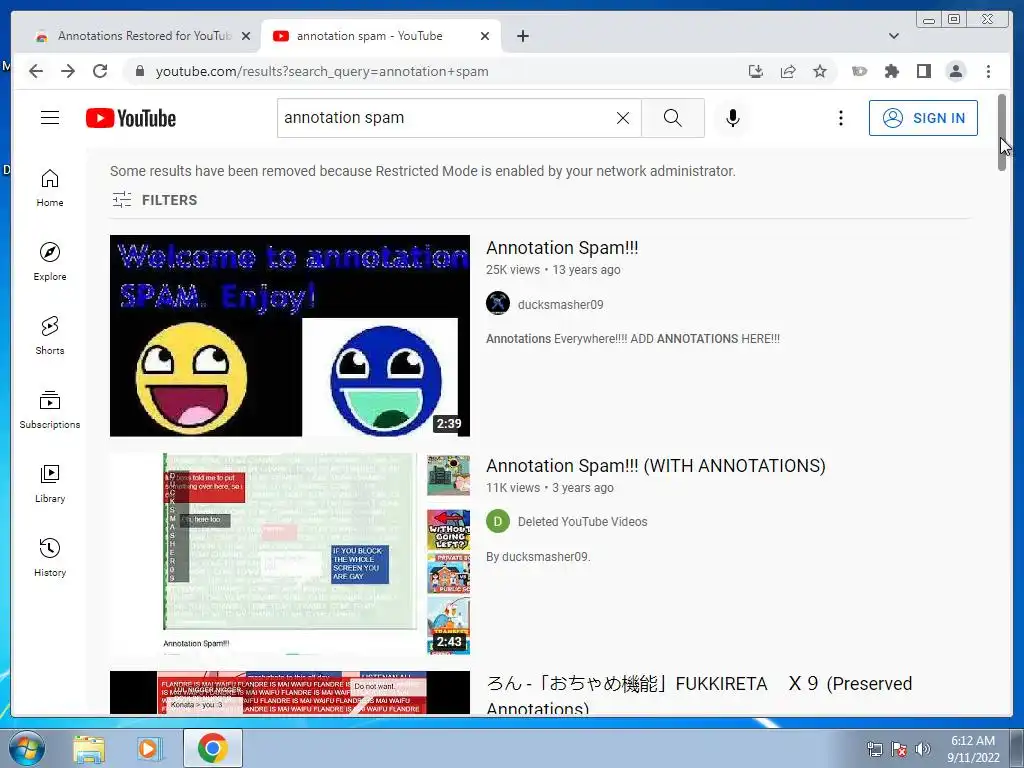Click the ducksmasher09 channel avatar
Image resolution: width=1024 pixels, height=768 pixels.
click(x=498, y=304)
